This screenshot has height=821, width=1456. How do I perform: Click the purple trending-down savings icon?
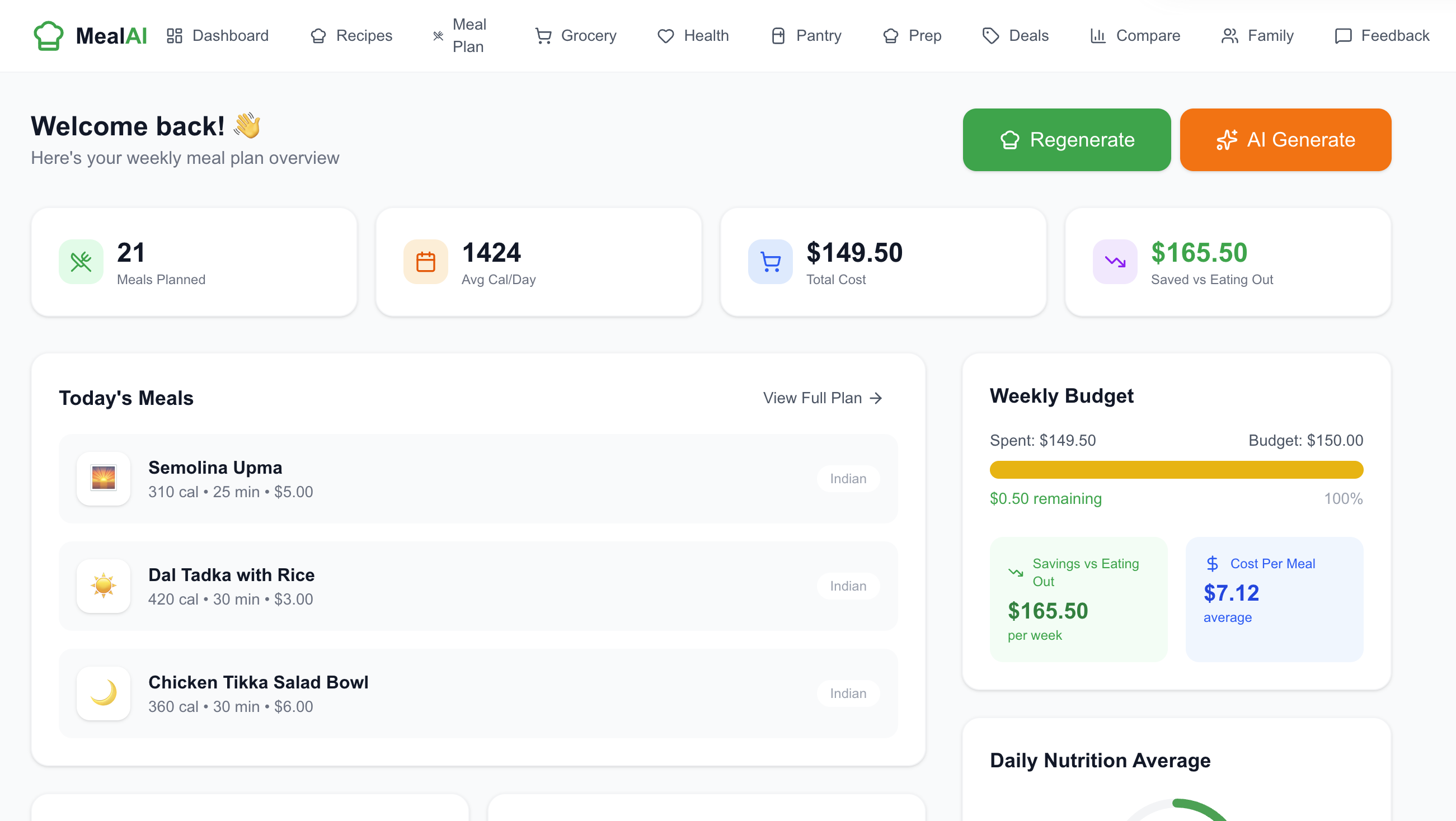pos(1115,262)
